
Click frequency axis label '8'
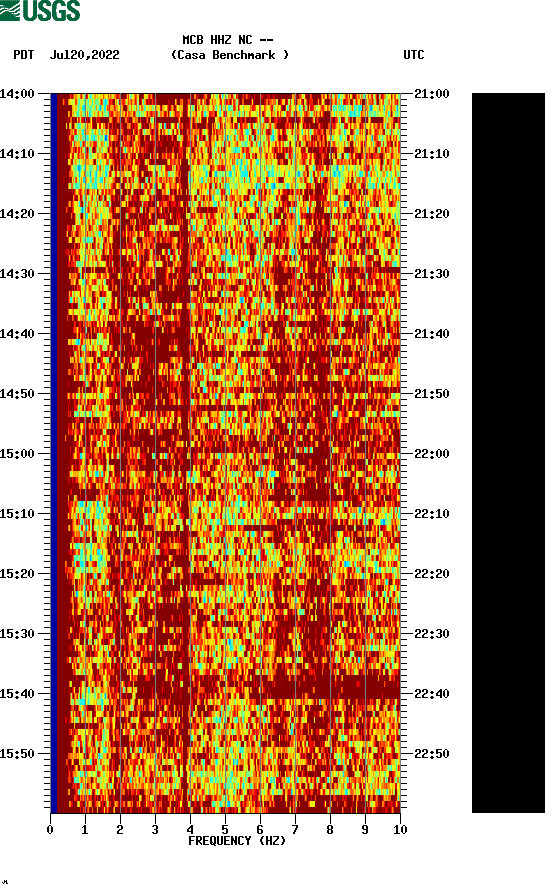330,830
